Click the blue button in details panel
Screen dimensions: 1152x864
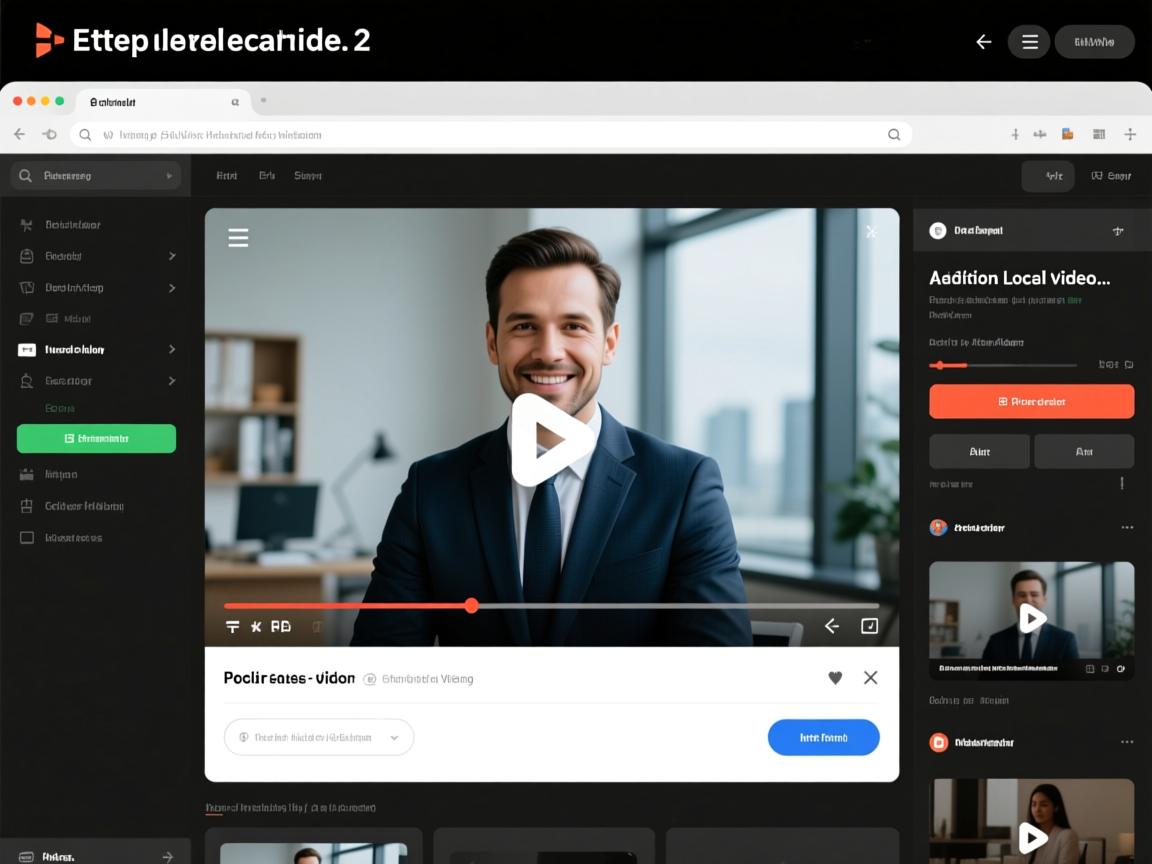point(823,737)
